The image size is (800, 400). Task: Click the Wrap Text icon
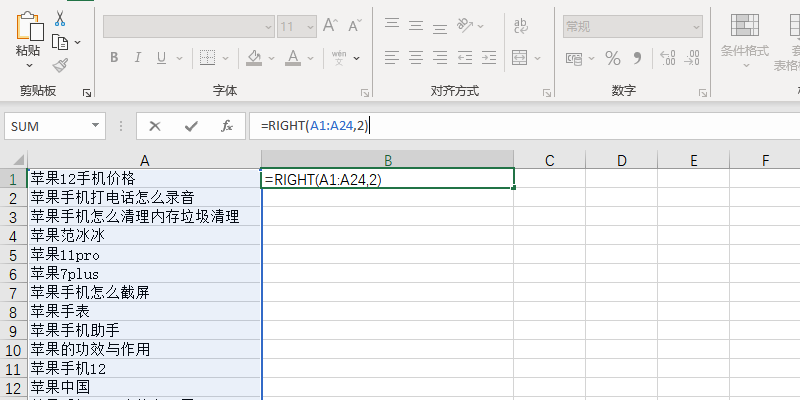coord(520,25)
